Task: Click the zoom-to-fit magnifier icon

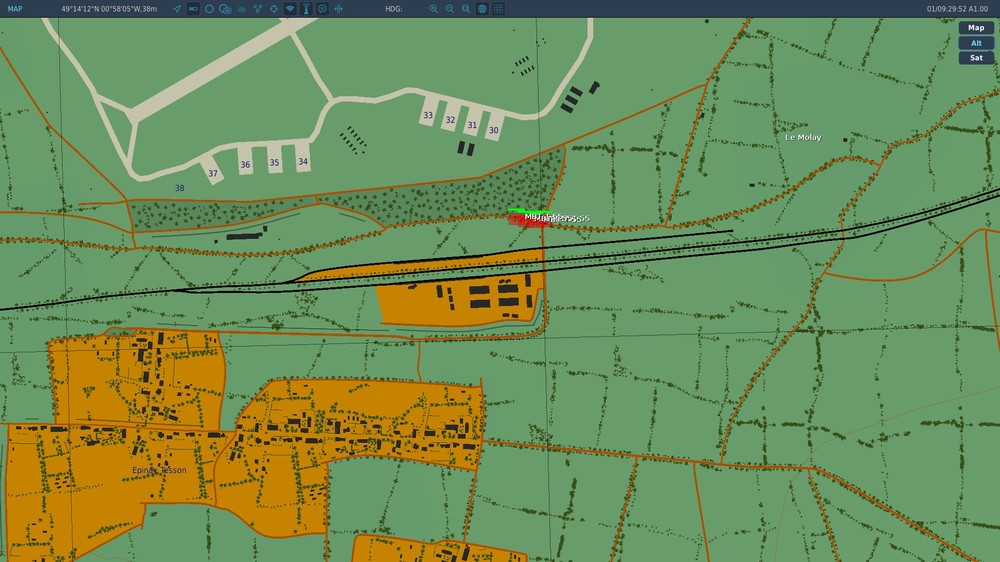Action: 466,9
